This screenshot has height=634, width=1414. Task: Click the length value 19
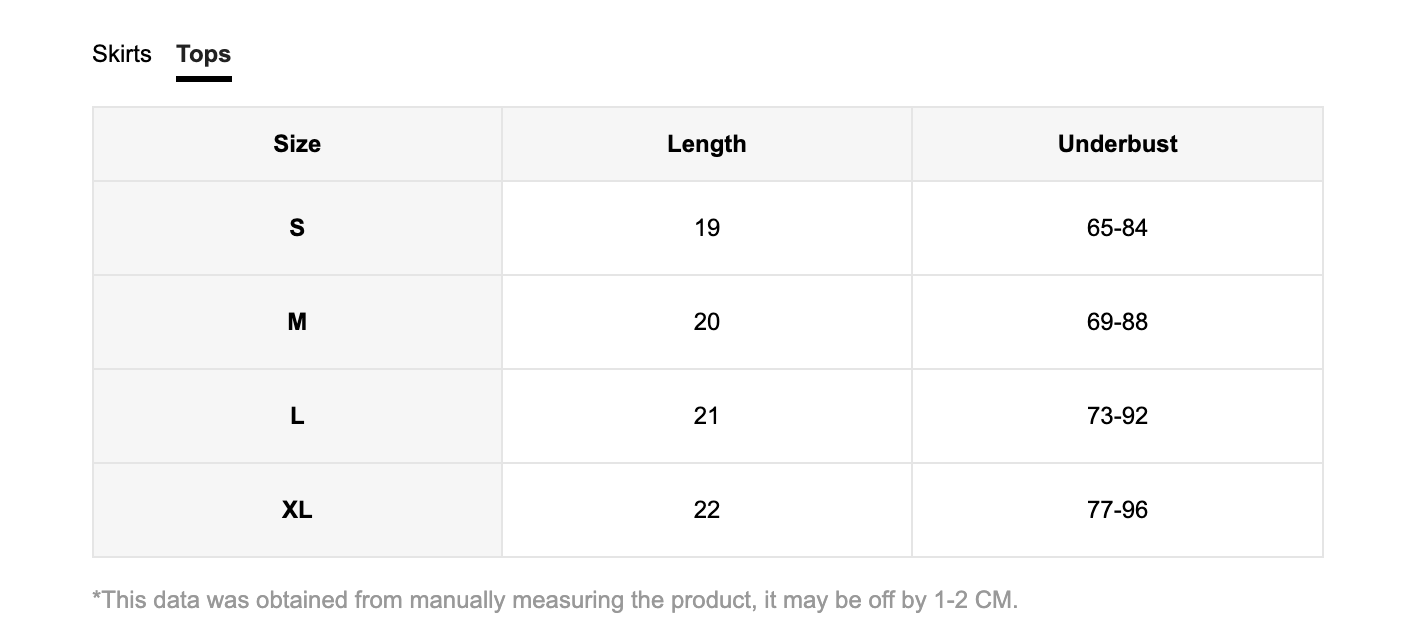tap(707, 228)
